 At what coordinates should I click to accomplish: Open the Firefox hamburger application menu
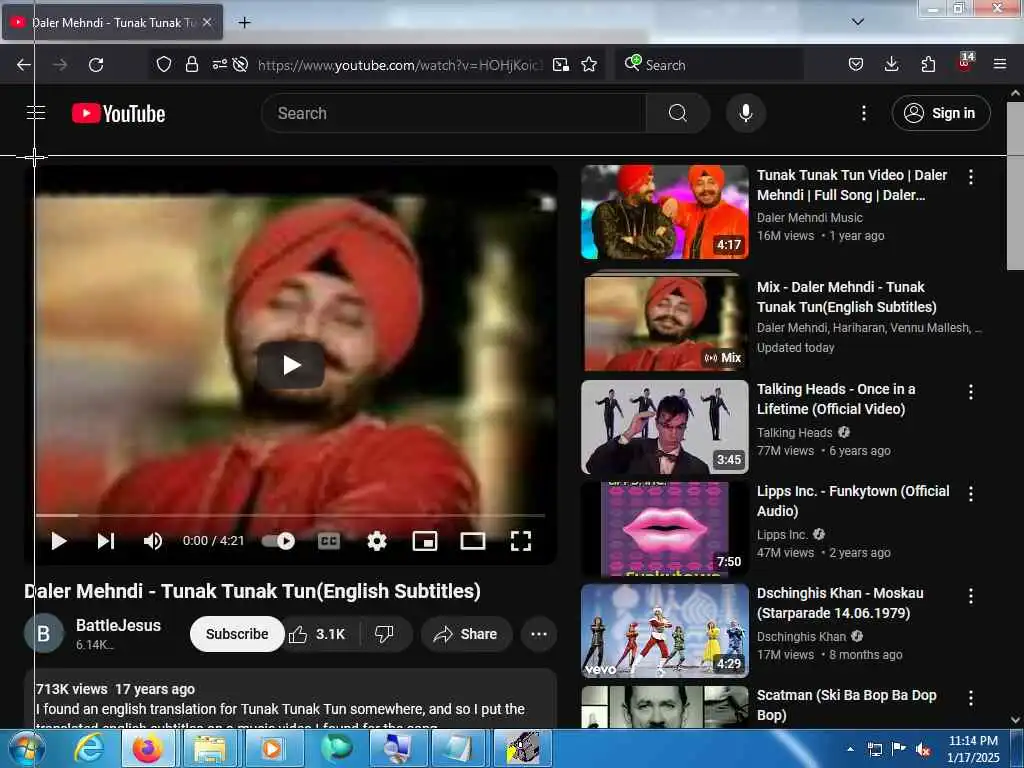(x=1000, y=65)
